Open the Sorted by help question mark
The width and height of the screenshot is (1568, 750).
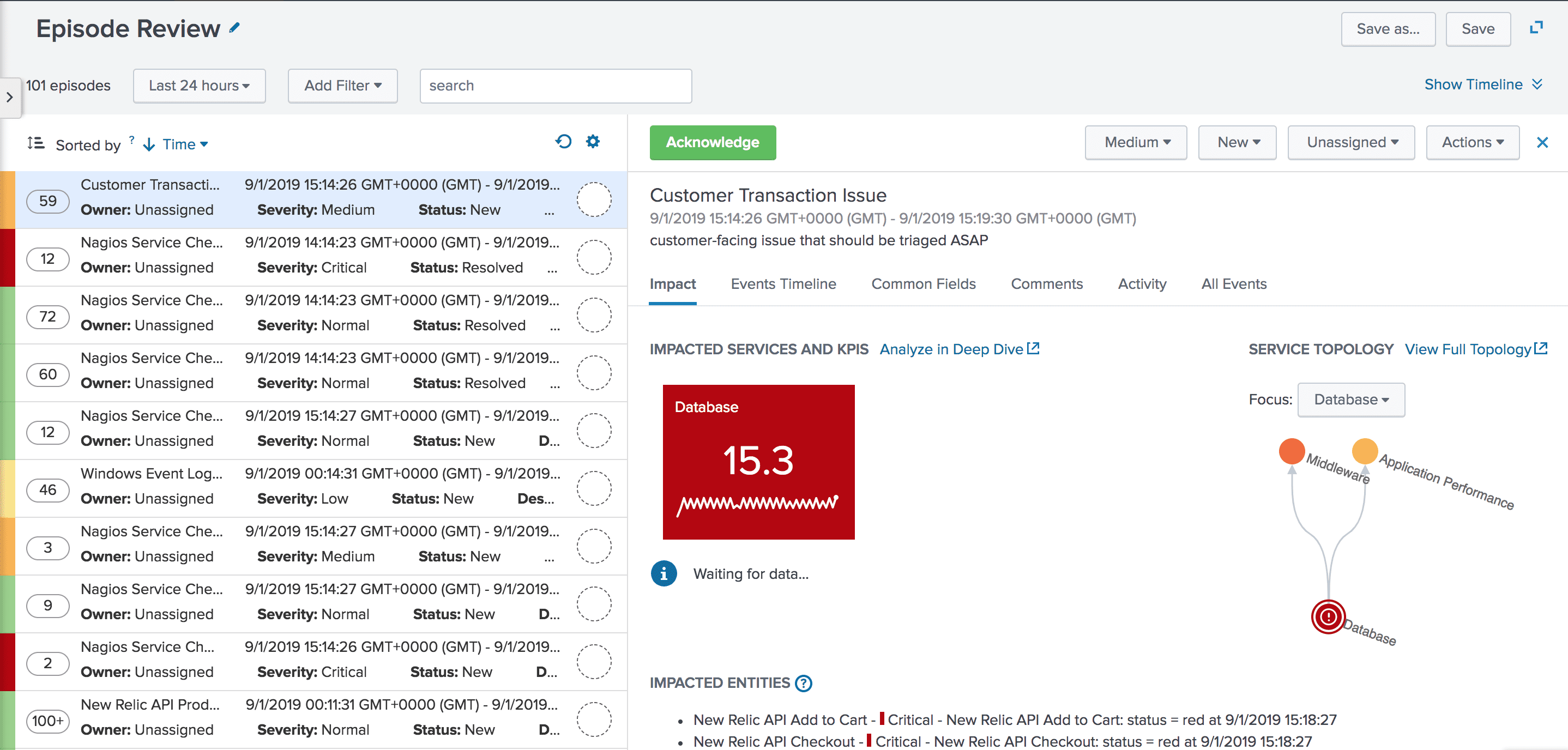coord(131,140)
